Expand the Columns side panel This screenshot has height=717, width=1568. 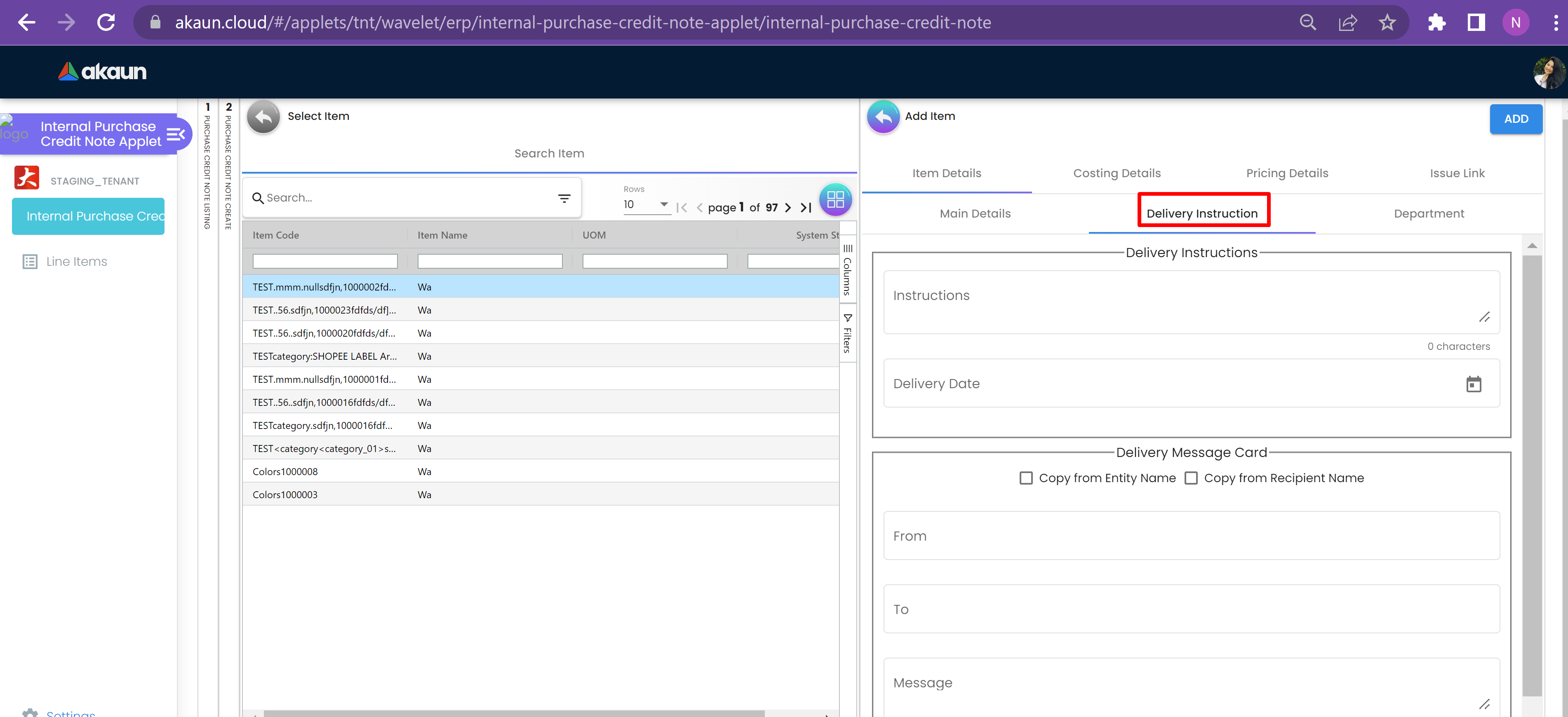pos(847,269)
